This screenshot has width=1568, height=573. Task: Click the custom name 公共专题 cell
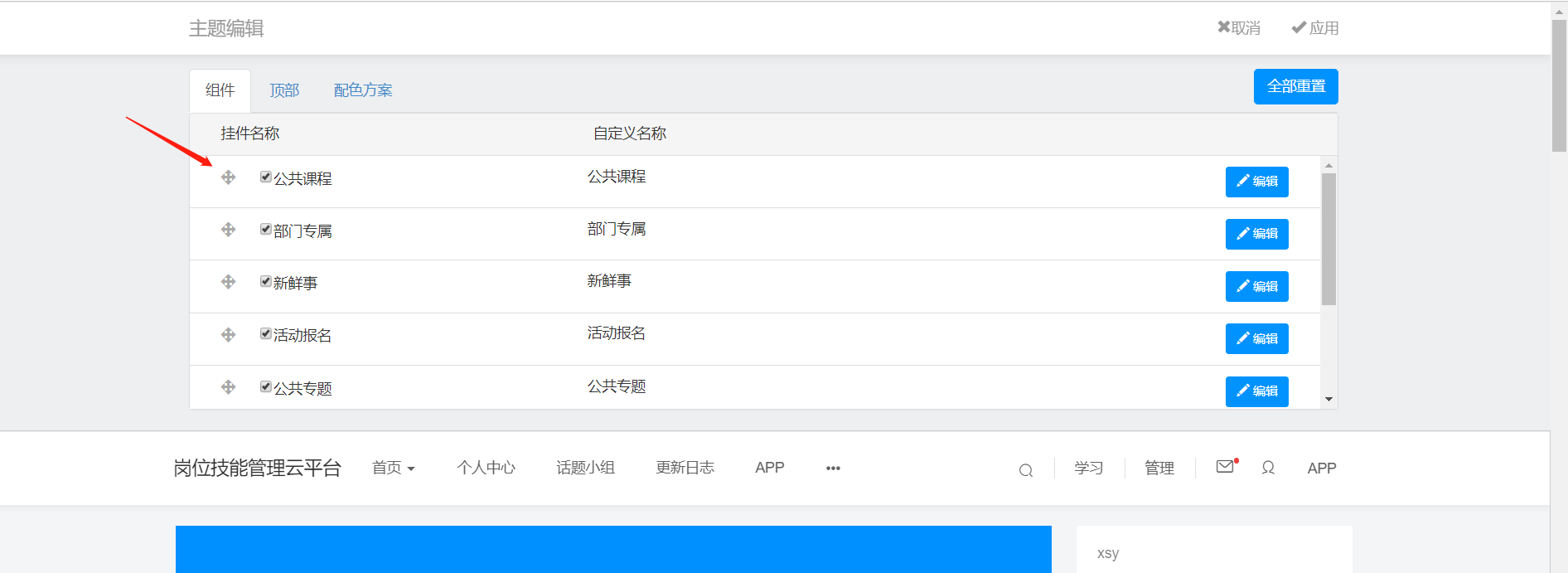(617, 386)
